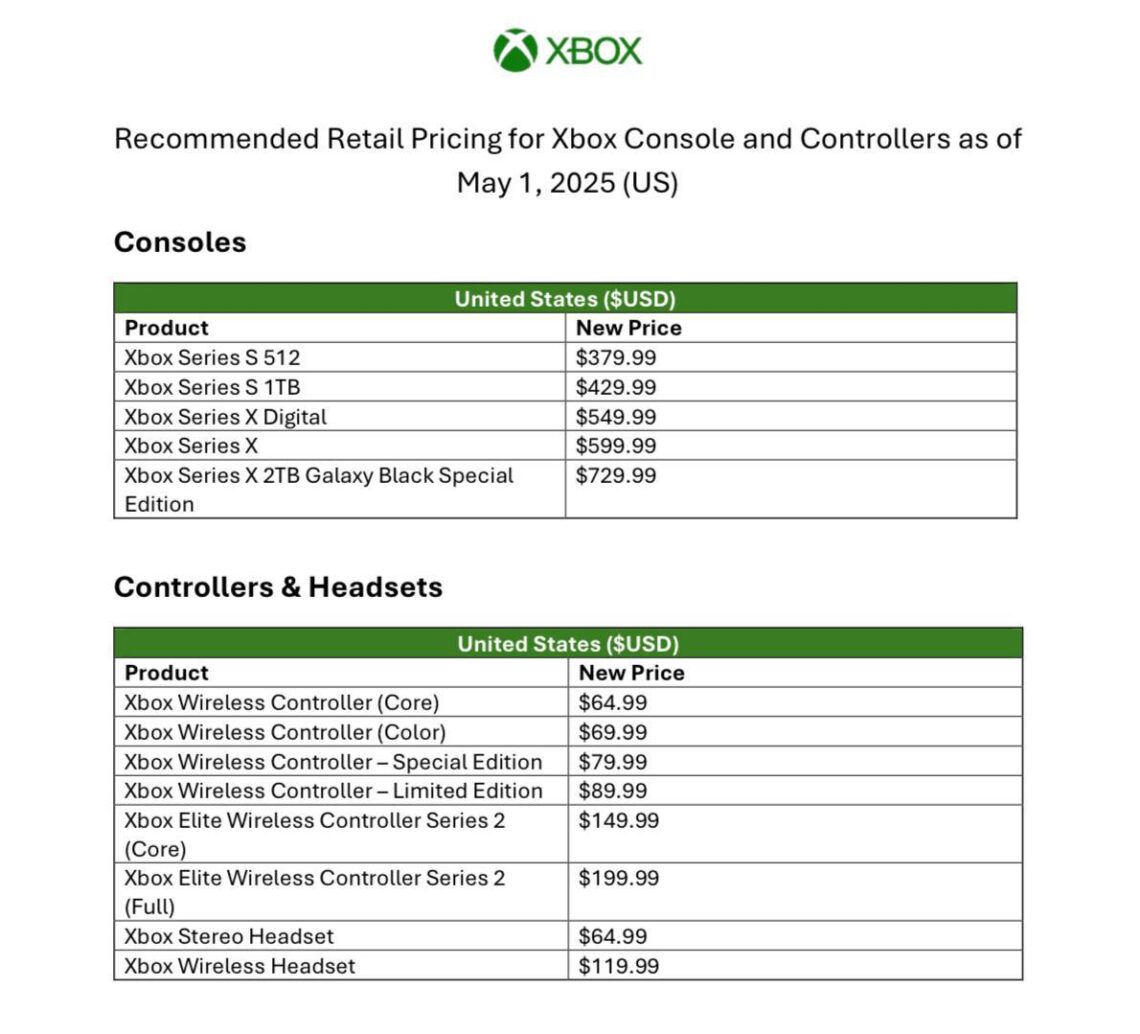Click the $69.99 Color controller price
This screenshot has height=1034, width=1140.
(x=613, y=732)
